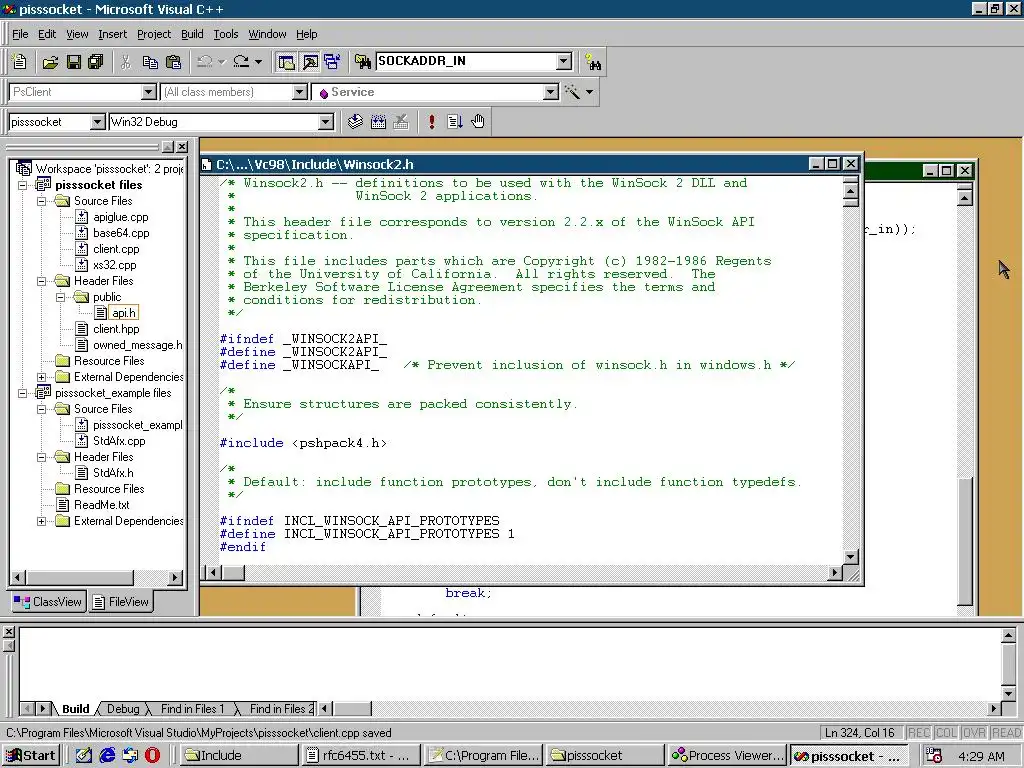Open the SOCKADDR_IN find dropdown

click(564, 61)
